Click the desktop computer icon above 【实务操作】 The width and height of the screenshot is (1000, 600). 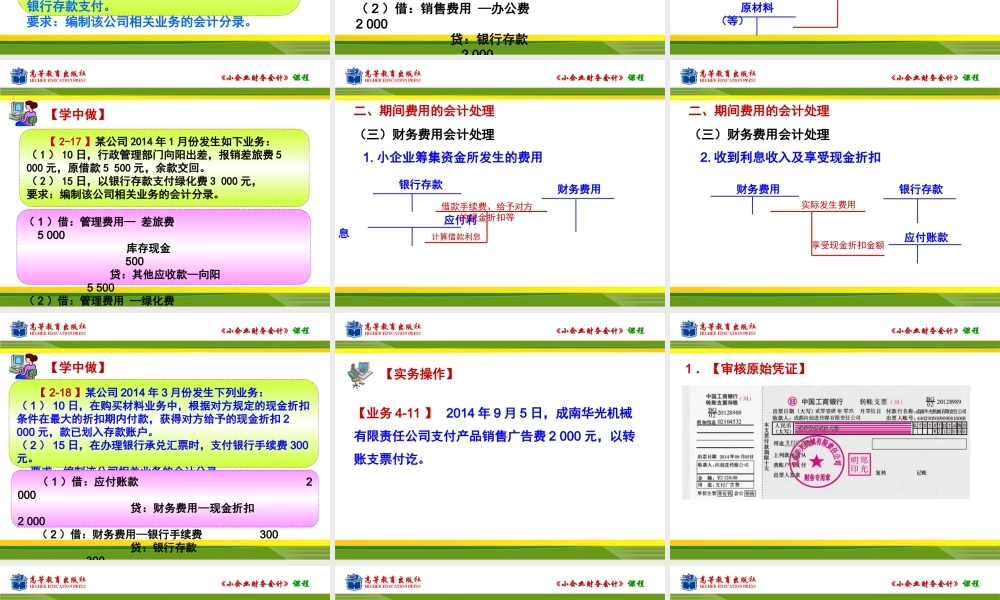361,374
